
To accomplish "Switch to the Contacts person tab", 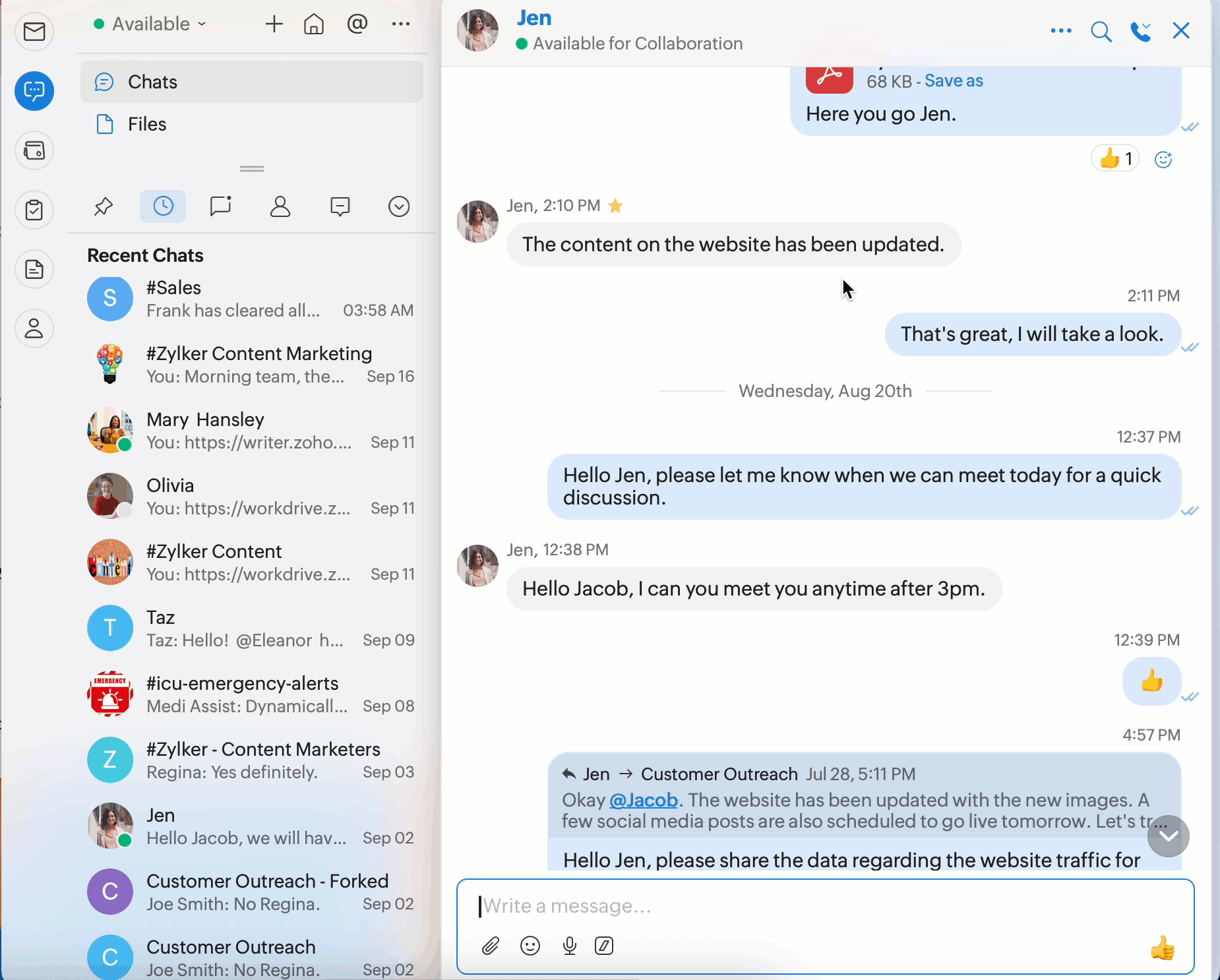I will [280, 206].
